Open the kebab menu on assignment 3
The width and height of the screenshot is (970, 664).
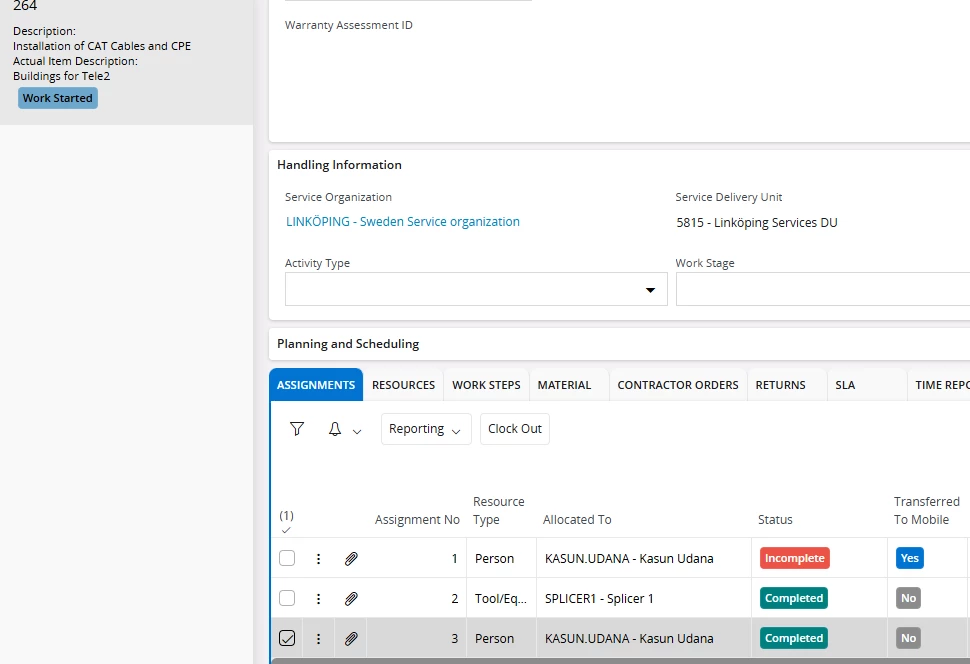pyautogui.click(x=319, y=638)
